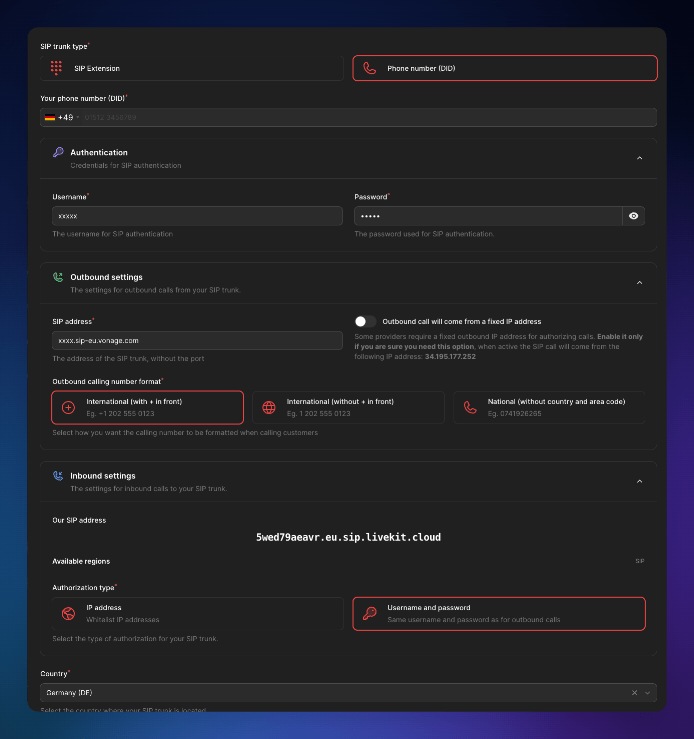Click the globe icon for International without +
694x739 pixels.
point(269,408)
